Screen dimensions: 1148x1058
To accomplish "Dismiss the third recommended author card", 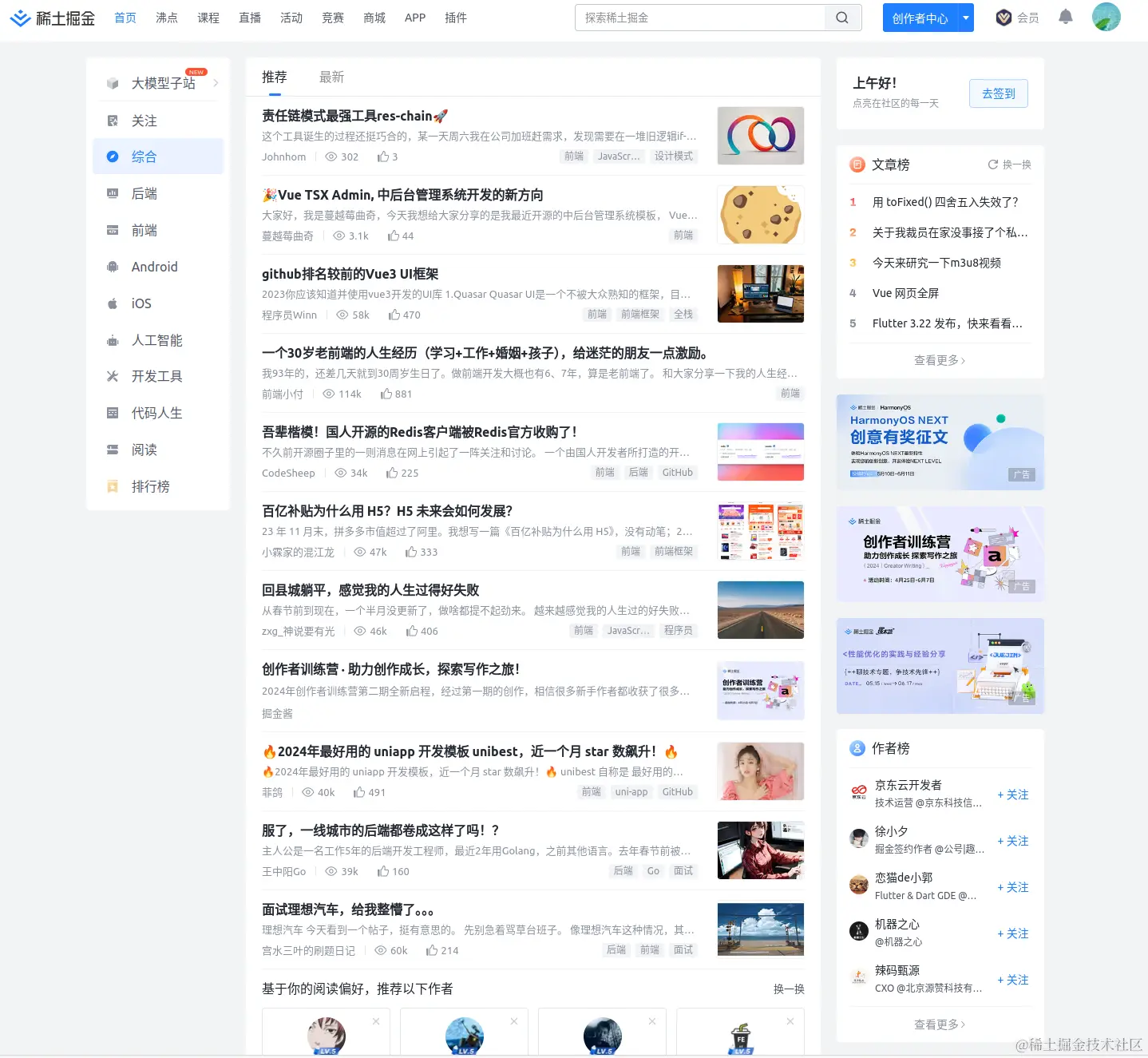I will pyautogui.click(x=652, y=1021).
